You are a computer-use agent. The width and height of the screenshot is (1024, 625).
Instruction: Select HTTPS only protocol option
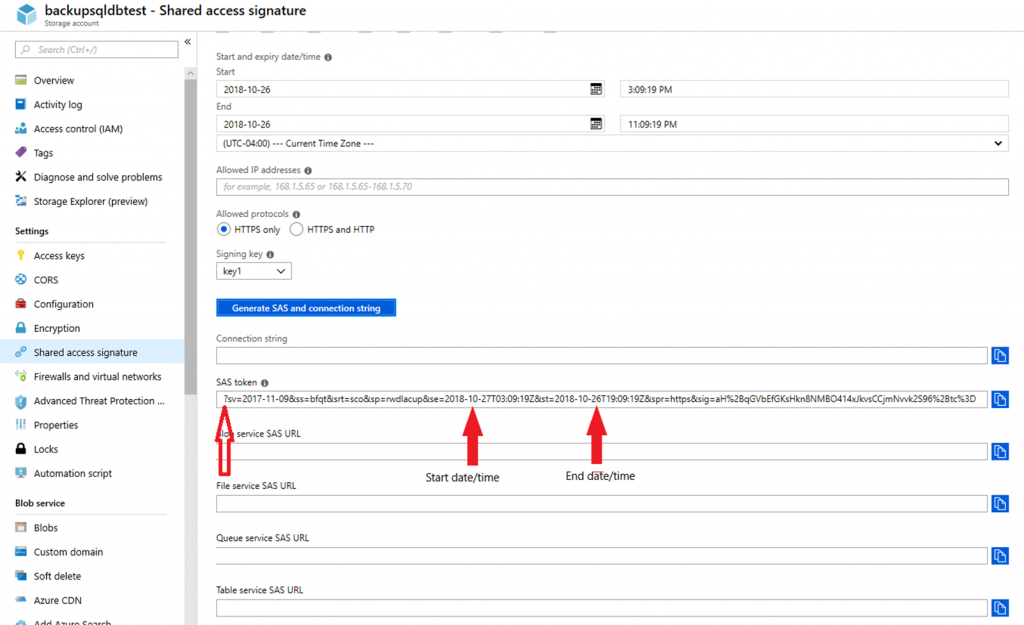click(223, 229)
